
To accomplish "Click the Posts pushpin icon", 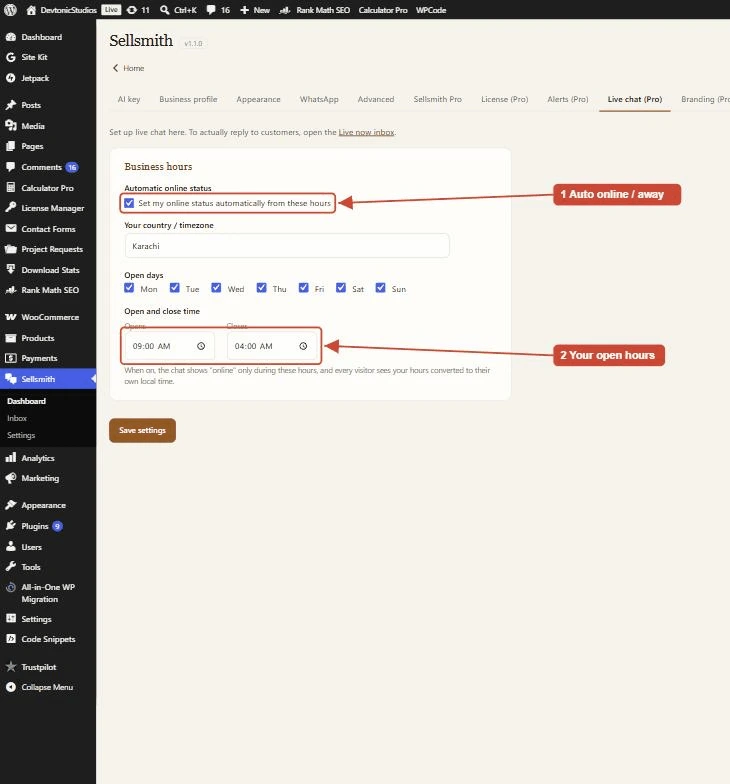I will coord(11,105).
